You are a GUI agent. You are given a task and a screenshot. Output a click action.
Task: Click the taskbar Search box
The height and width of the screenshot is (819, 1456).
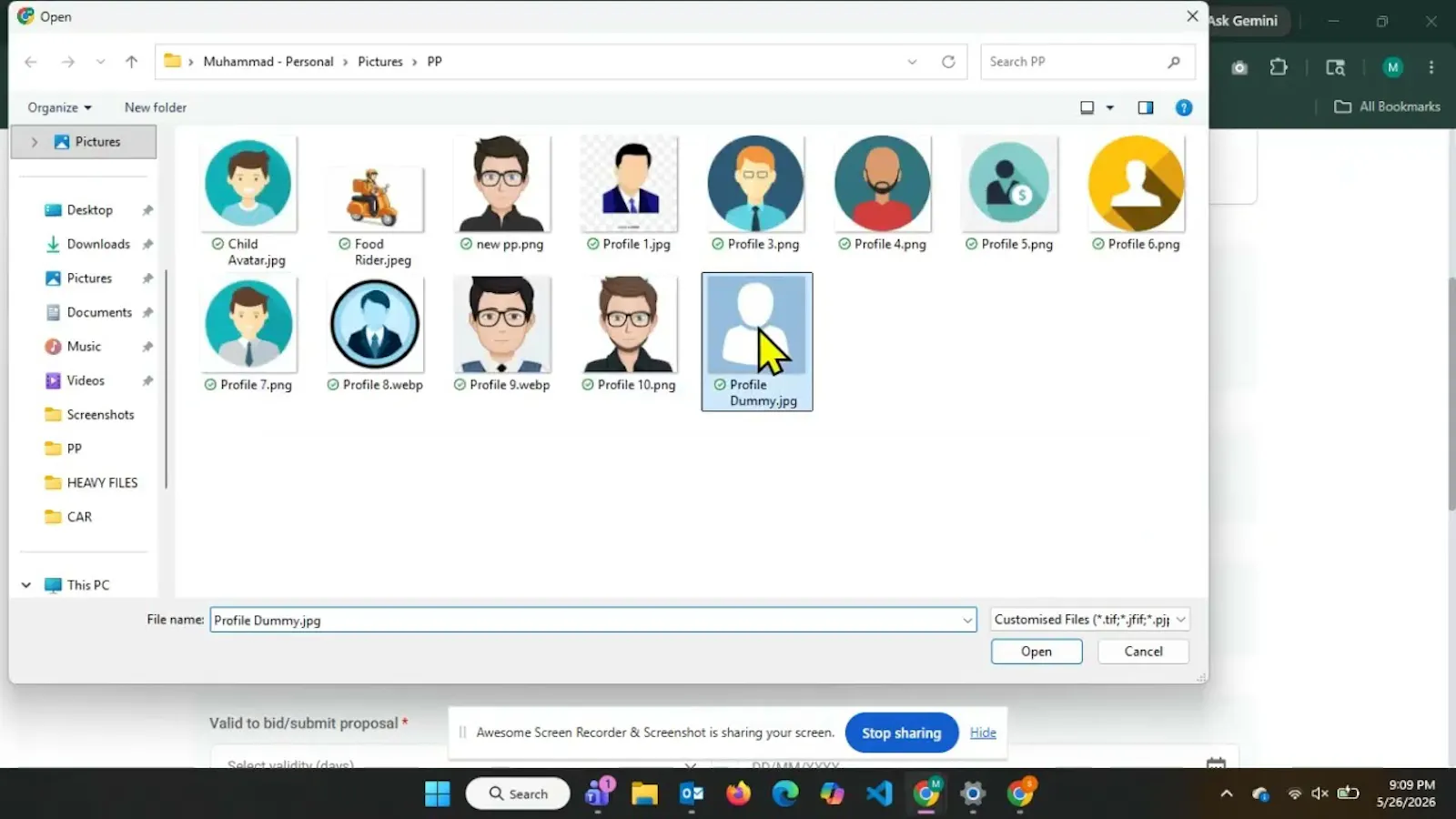(518, 794)
